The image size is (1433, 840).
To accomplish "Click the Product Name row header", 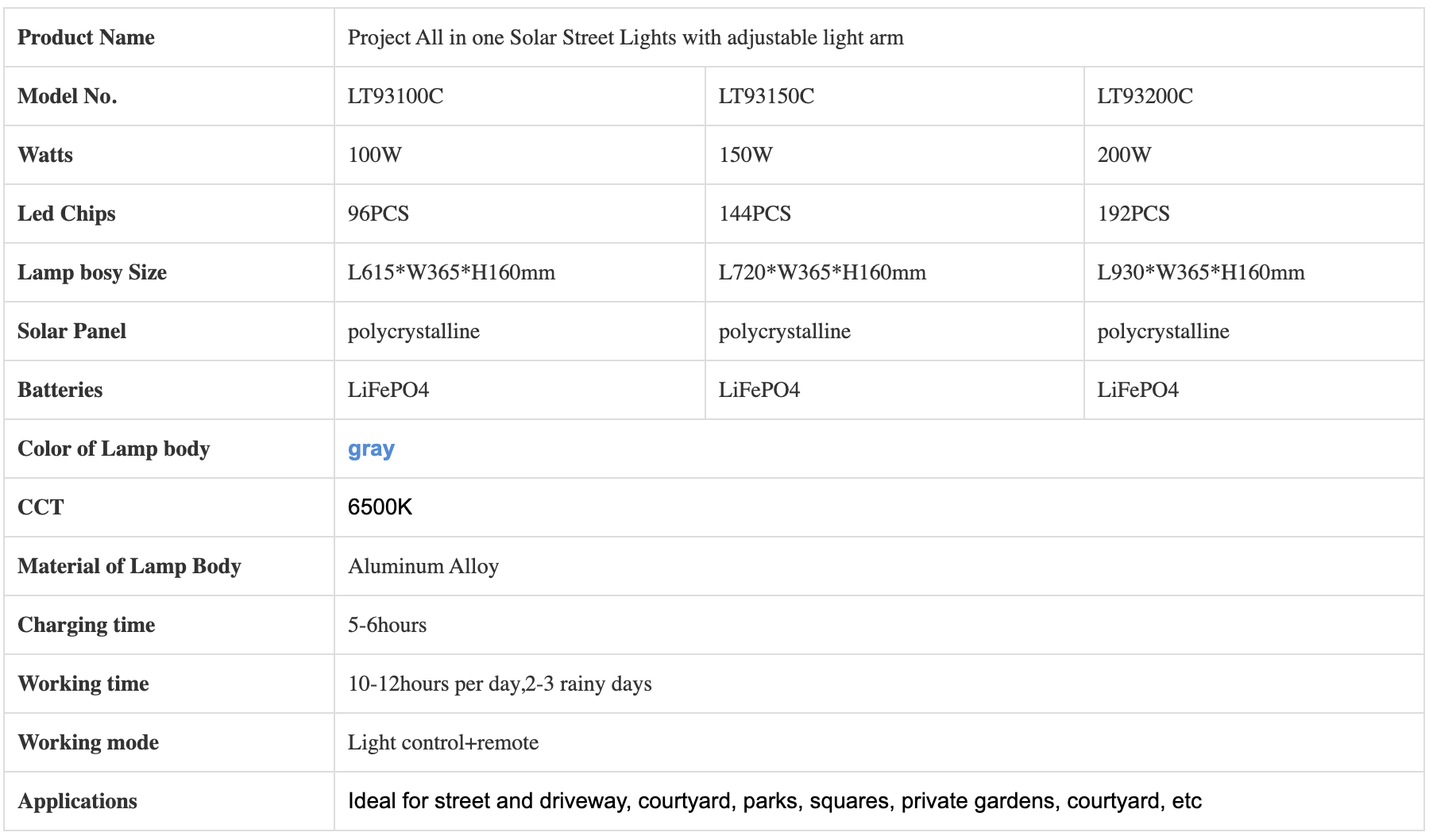I will (86, 37).
